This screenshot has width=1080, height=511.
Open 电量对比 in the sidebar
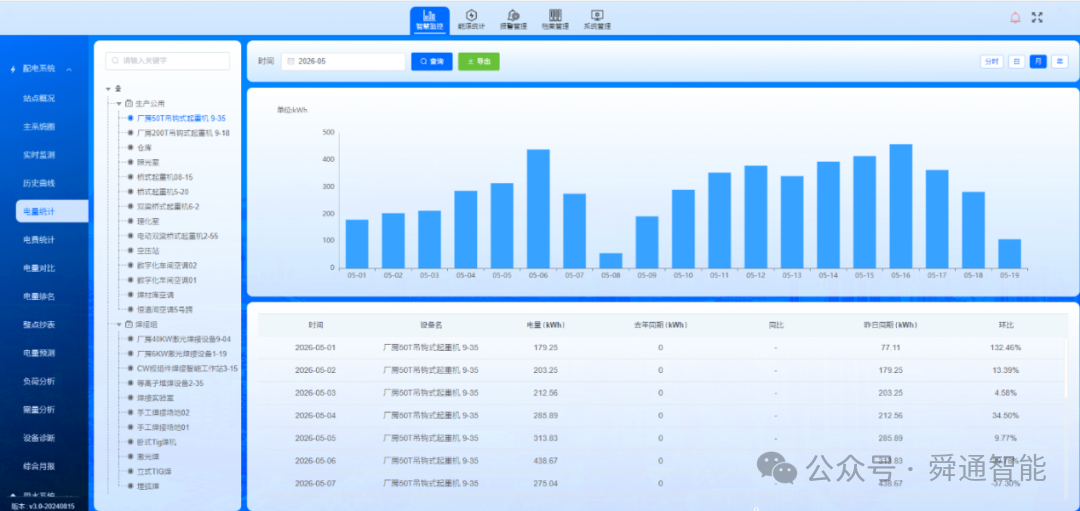tap(39, 268)
